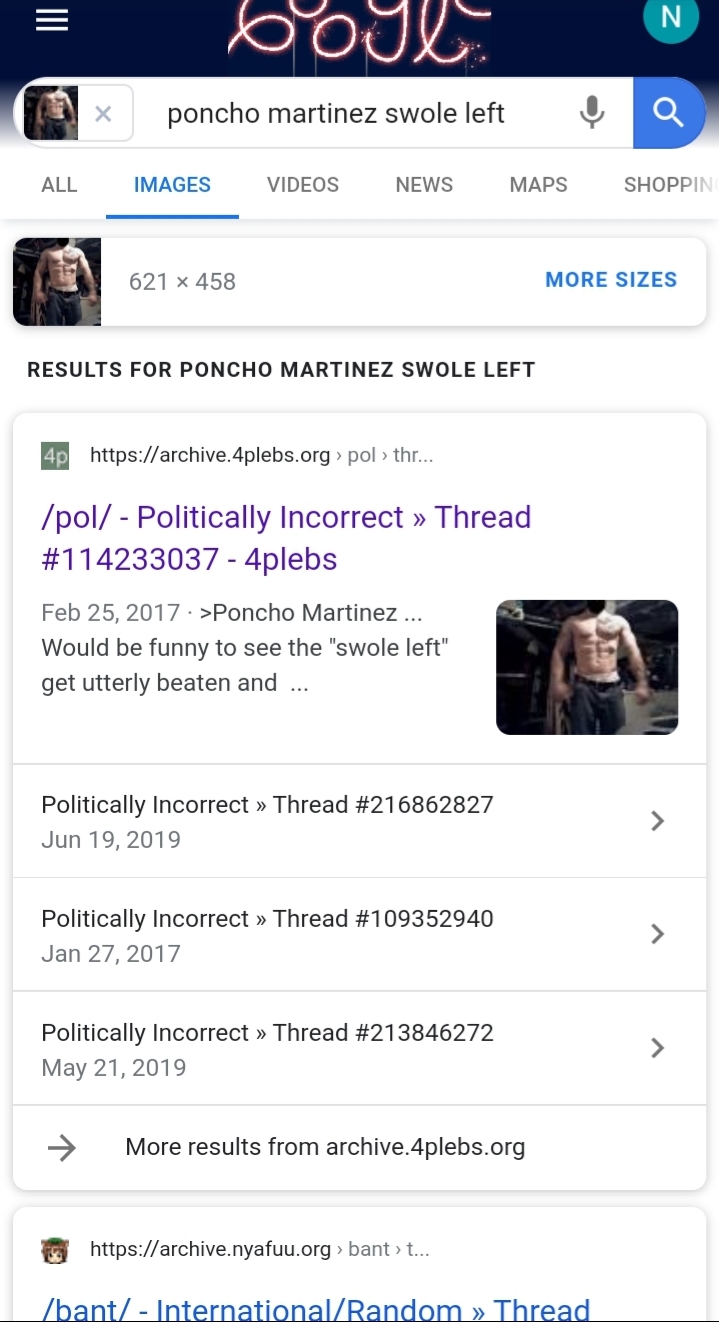Open the 4plebs result image thumbnail
This screenshot has width=719, height=1322.
(x=587, y=667)
